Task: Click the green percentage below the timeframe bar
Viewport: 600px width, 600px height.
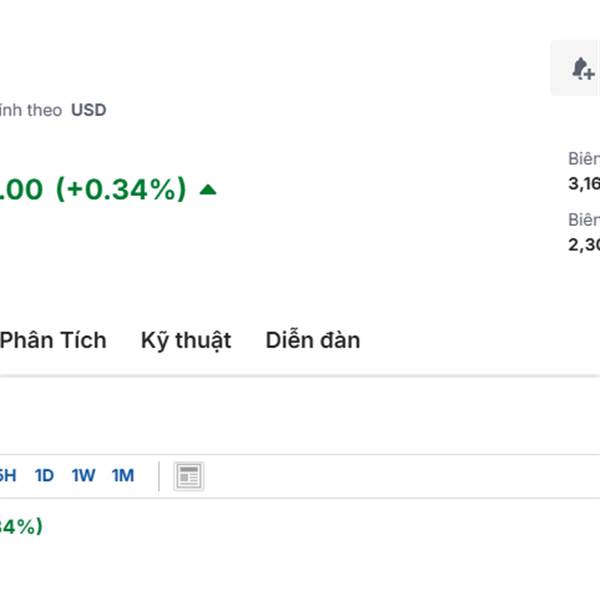Action: [20, 526]
